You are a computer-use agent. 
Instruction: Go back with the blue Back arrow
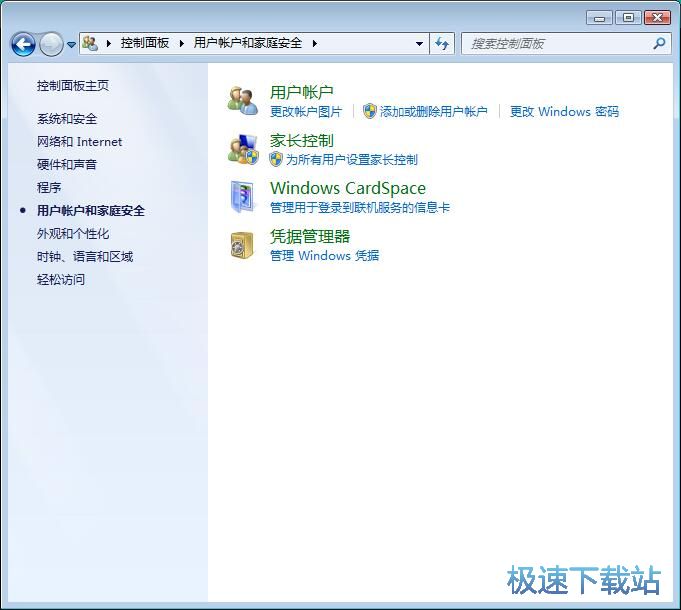coord(23,44)
